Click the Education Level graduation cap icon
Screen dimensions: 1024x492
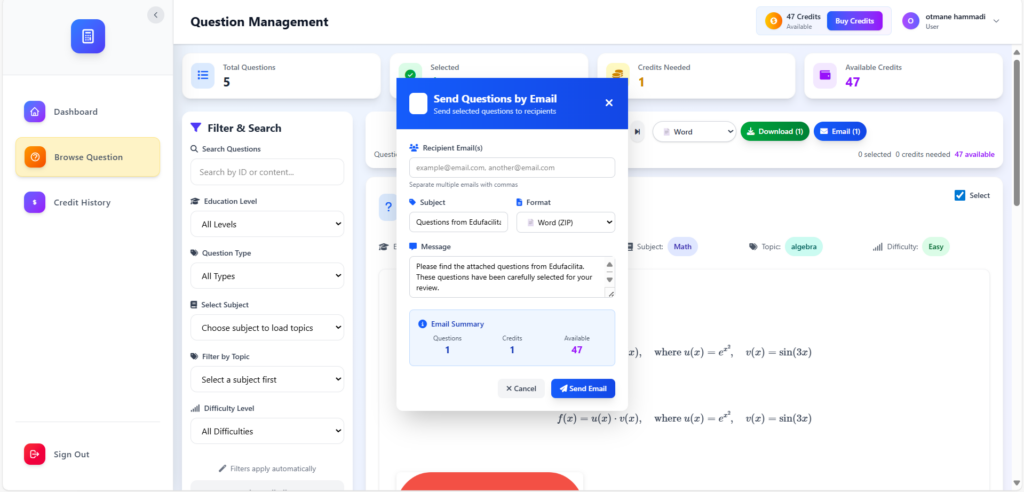pyautogui.click(x=195, y=201)
